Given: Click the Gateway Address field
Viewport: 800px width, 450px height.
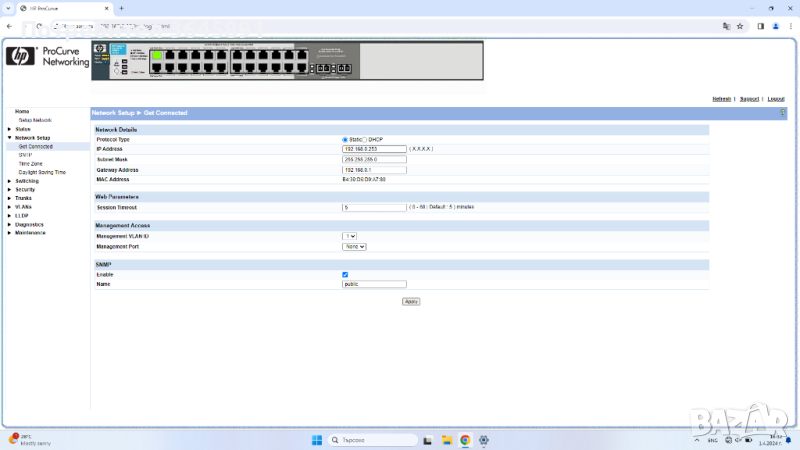Looking at the screenshot, I should [374, 170].
